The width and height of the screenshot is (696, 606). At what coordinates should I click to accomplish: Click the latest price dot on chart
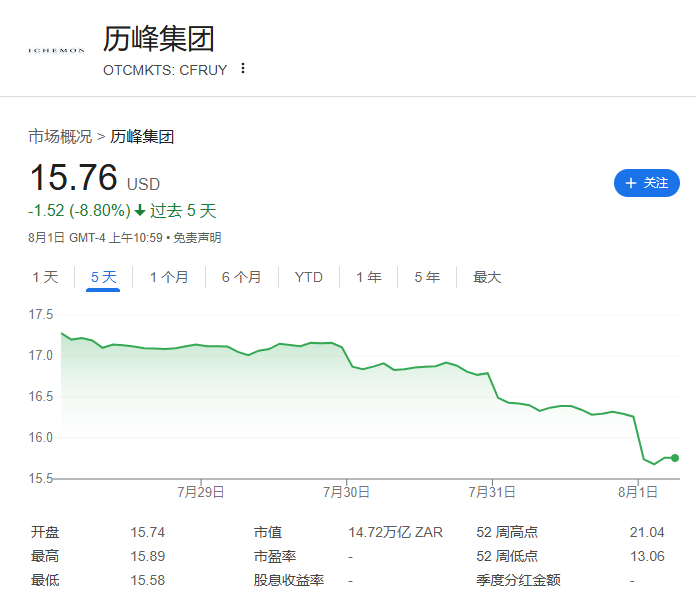point(675,458)
